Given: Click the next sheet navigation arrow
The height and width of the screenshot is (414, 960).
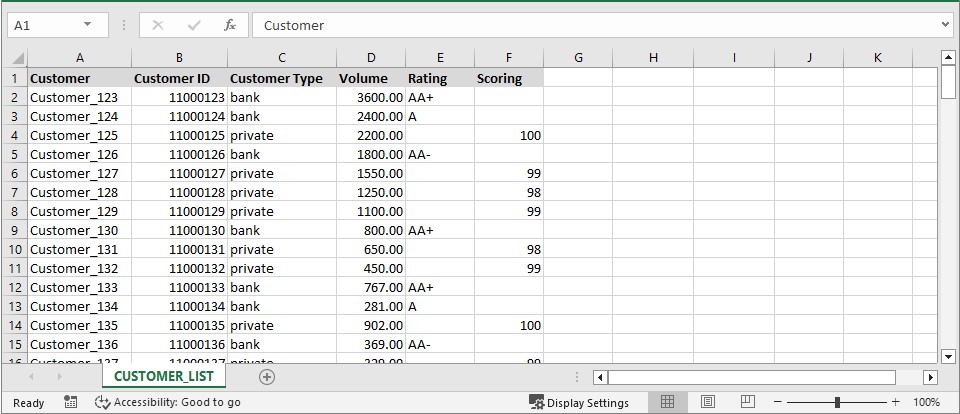Looking at the screenshot, I should coord(59,377).
